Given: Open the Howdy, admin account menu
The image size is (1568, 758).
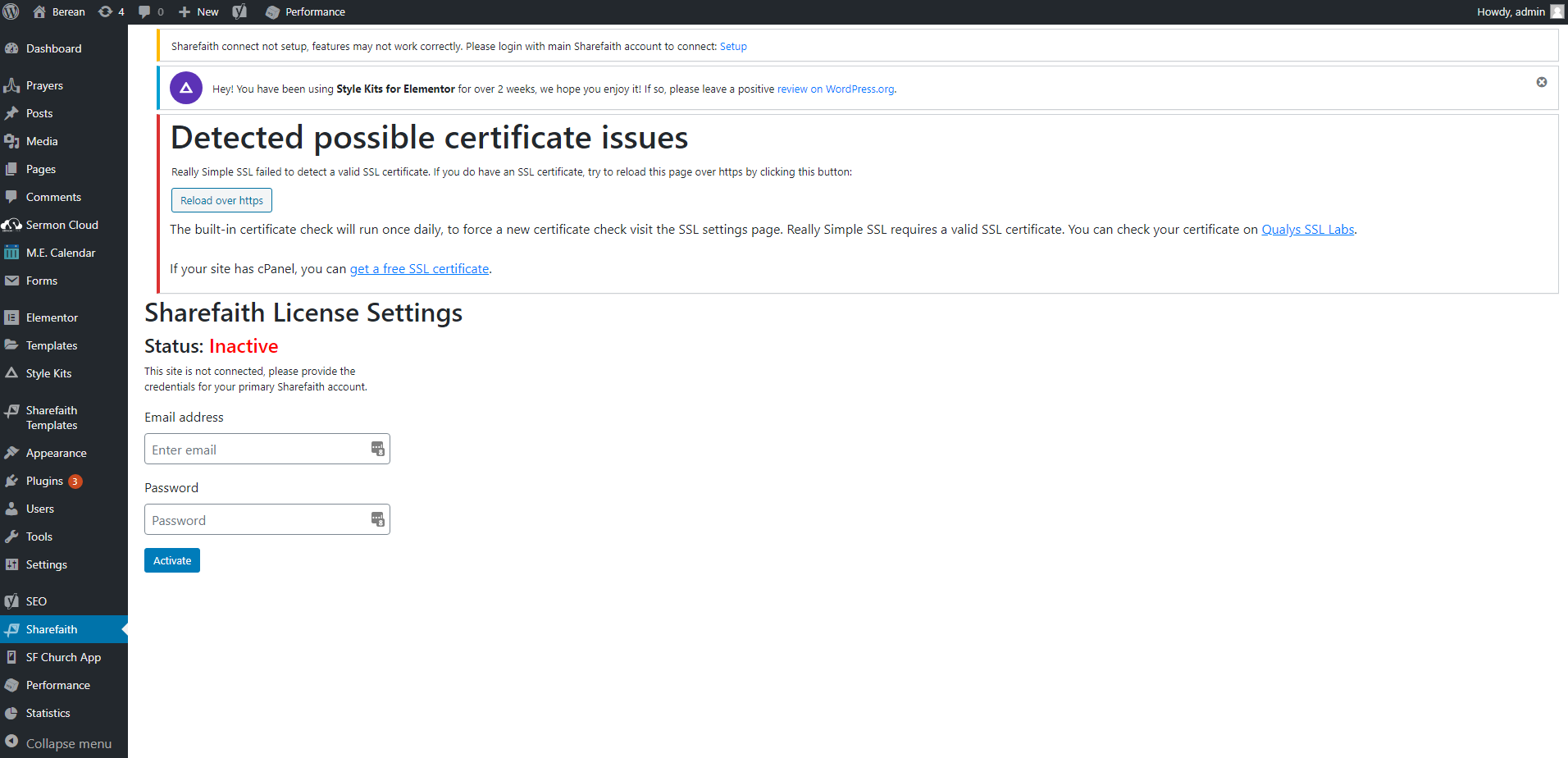Looking at the screenshot, I should tap(1511, 11).
